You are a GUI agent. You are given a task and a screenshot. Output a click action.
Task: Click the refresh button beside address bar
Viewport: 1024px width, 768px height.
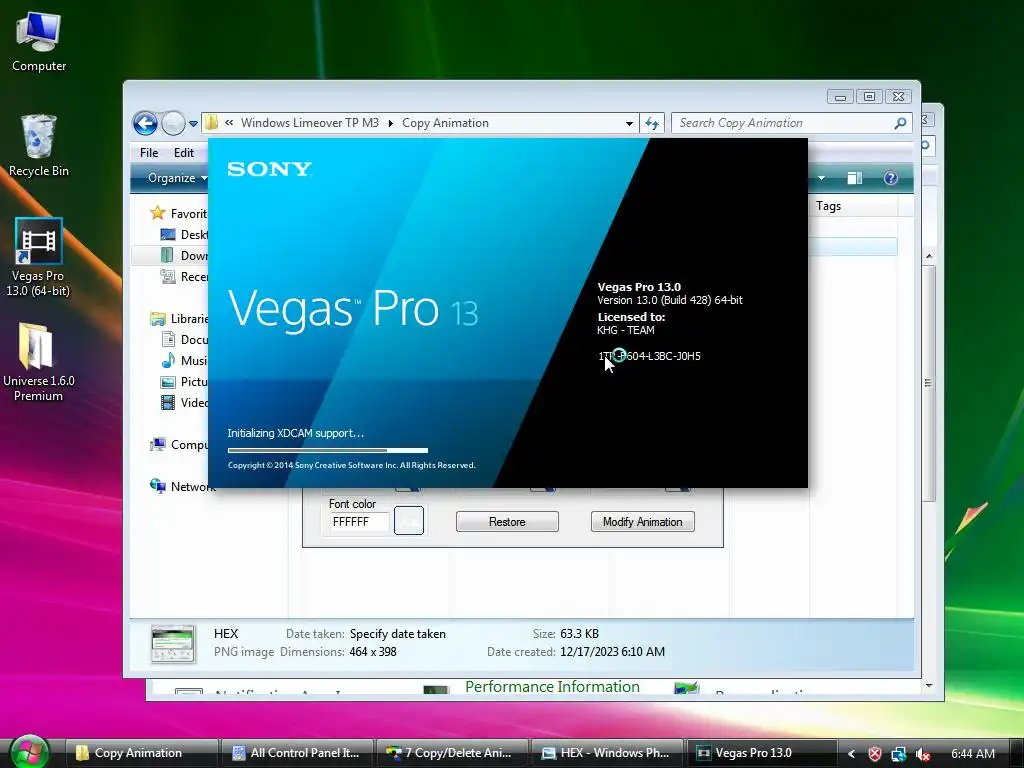tap(652, 123)
